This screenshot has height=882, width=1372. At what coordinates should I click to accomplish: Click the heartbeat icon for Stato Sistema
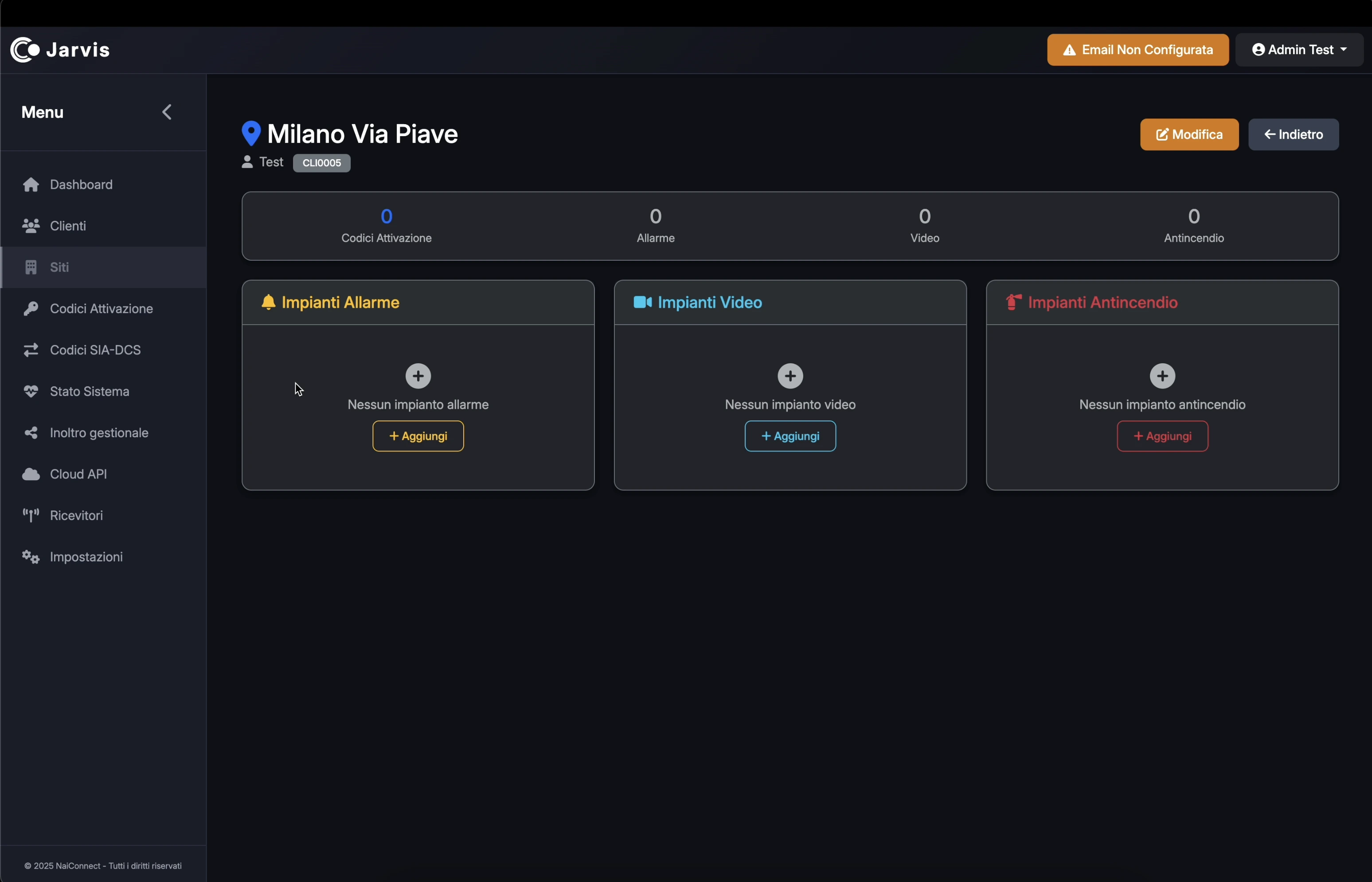click(31, 391)
